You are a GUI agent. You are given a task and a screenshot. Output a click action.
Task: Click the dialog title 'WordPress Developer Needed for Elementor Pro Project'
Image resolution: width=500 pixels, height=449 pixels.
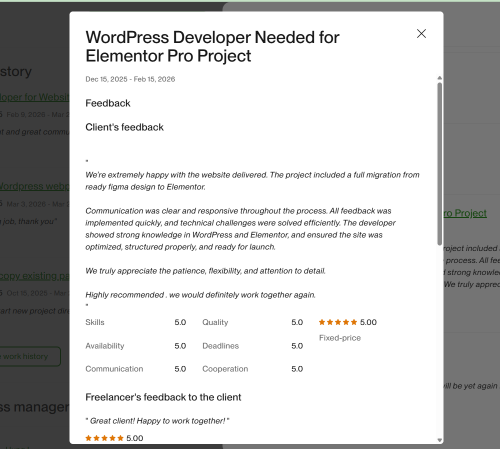(212, 46)
